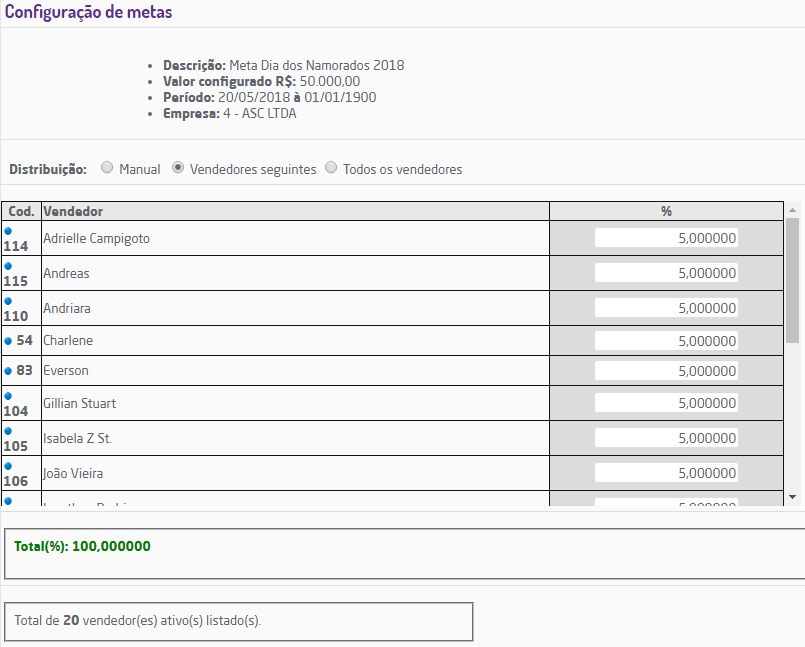Click the blue dot next to Charlene
This screenshot has width=805, height=647.
click(8, 341)
